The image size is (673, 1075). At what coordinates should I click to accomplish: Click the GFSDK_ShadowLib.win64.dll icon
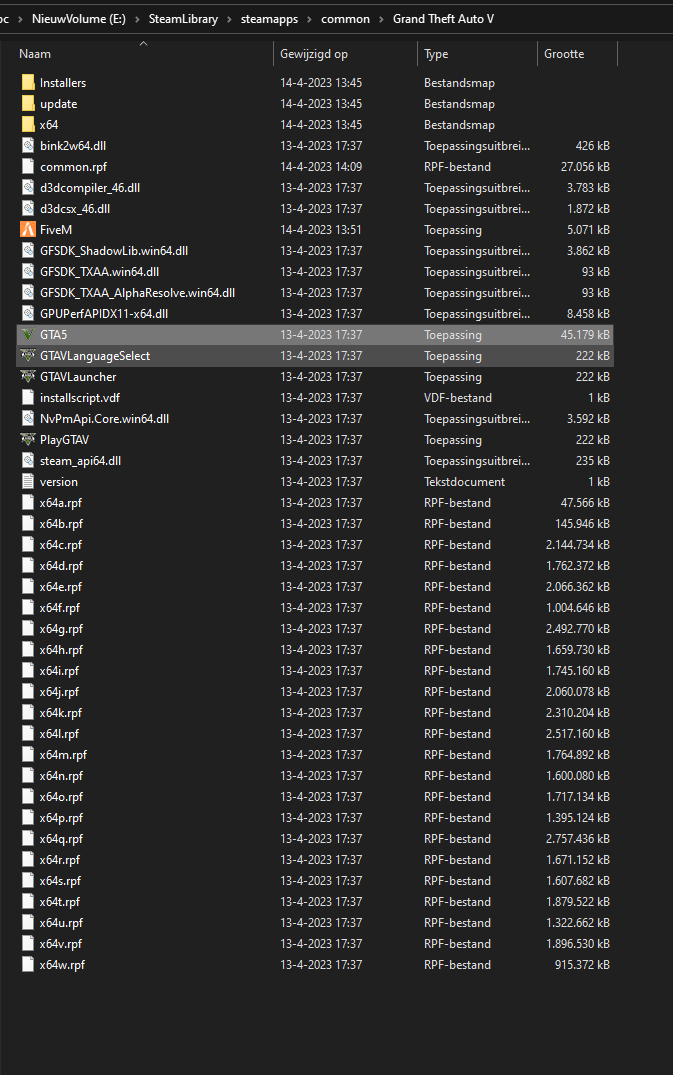pos(28,251)
